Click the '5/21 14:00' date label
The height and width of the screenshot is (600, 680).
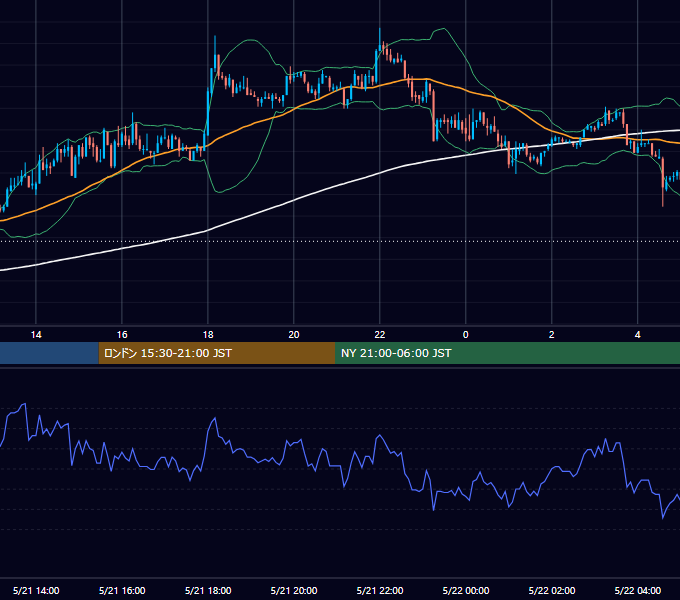tap(36, 590)
